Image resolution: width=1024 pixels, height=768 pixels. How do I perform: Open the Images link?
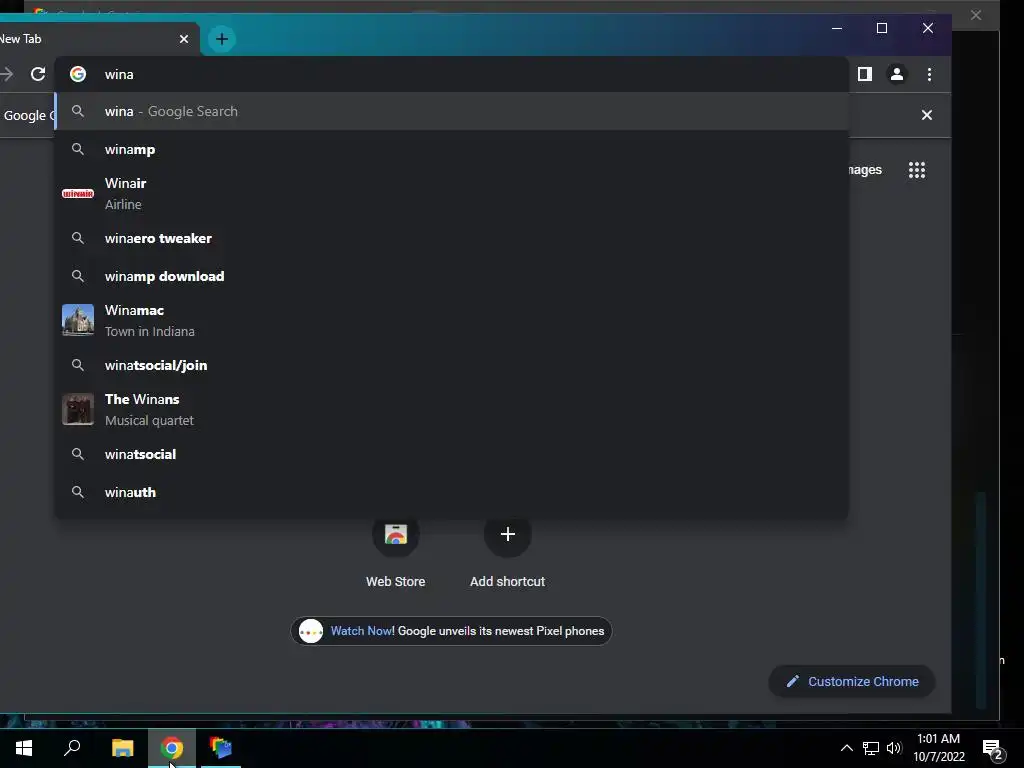(x=865, y=170)
